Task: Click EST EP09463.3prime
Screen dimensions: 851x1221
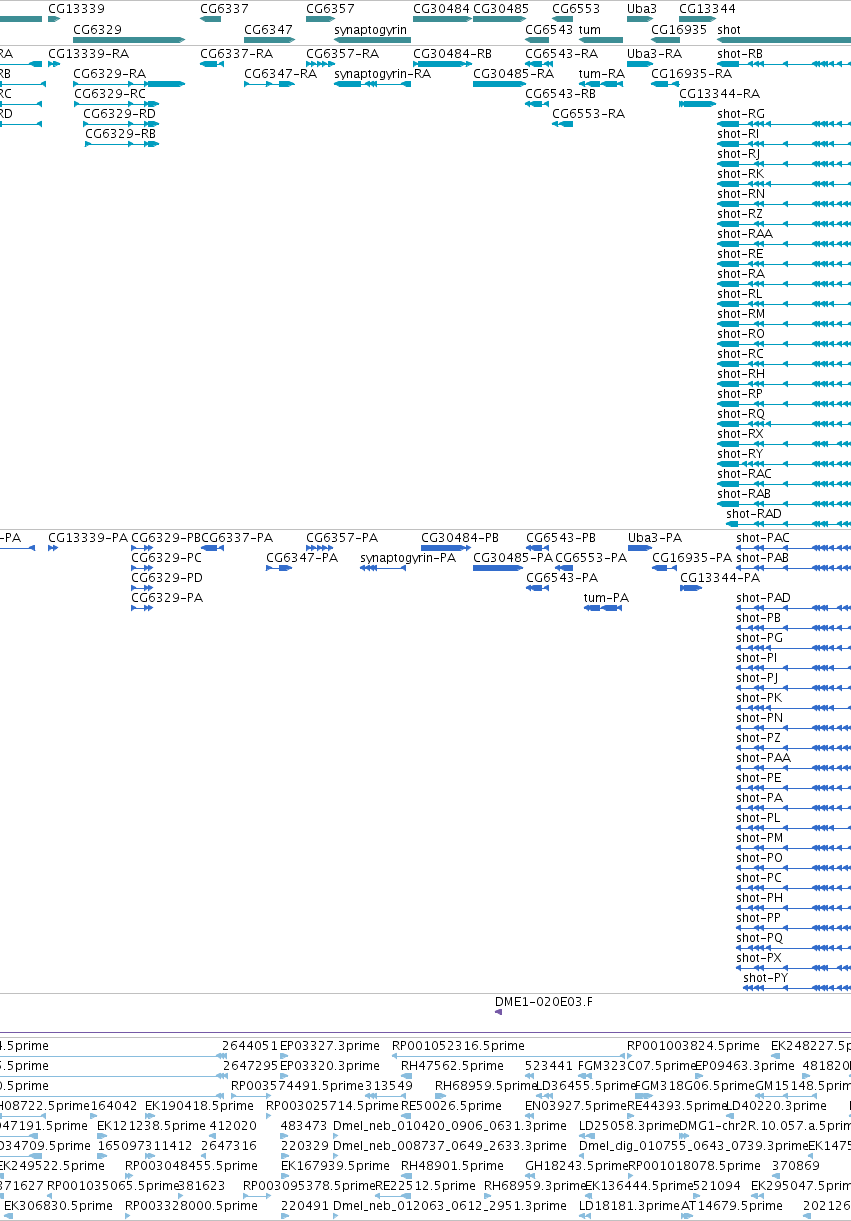Action: (746, 1066)
